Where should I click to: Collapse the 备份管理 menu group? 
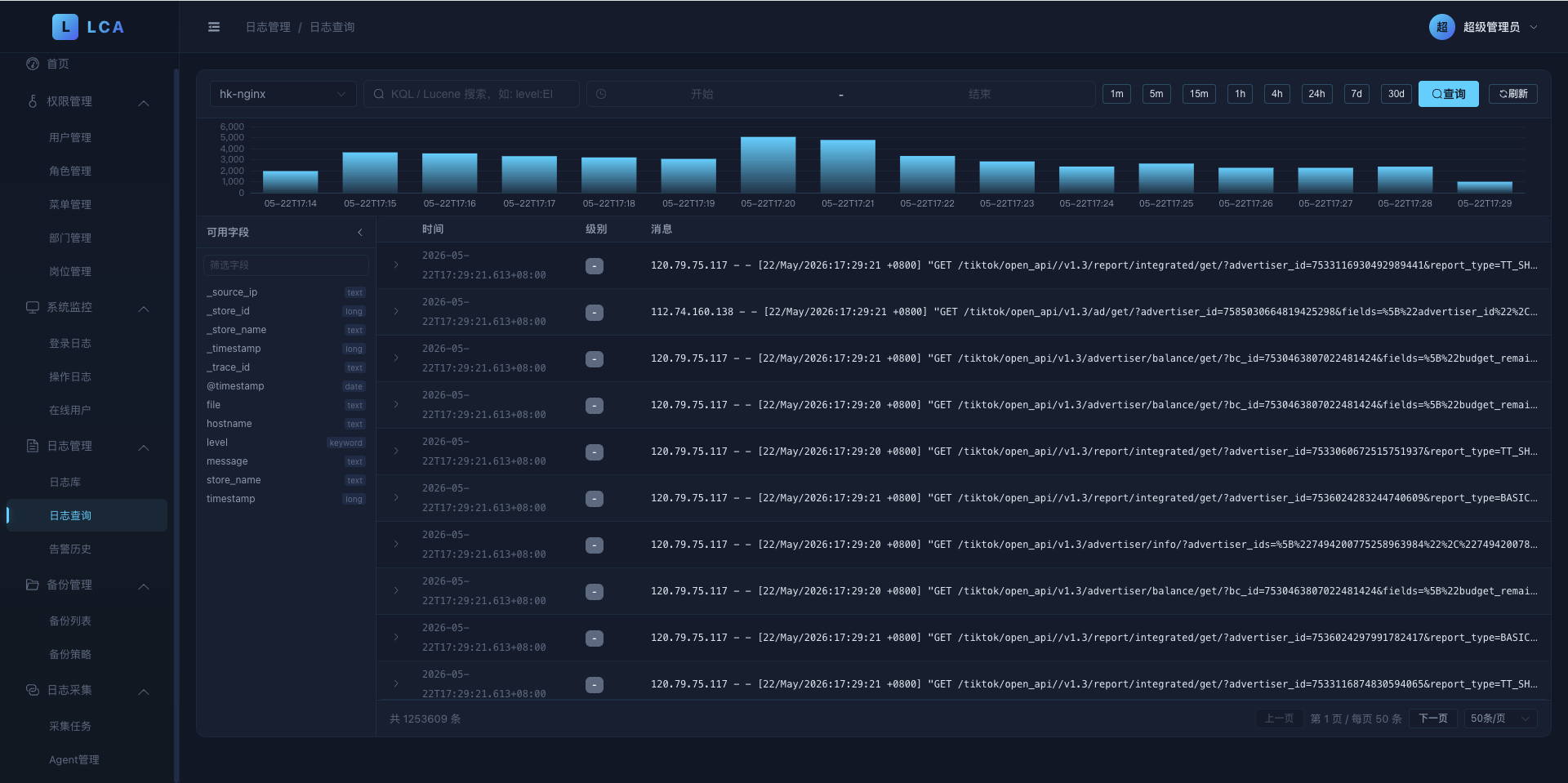(144, 586)
